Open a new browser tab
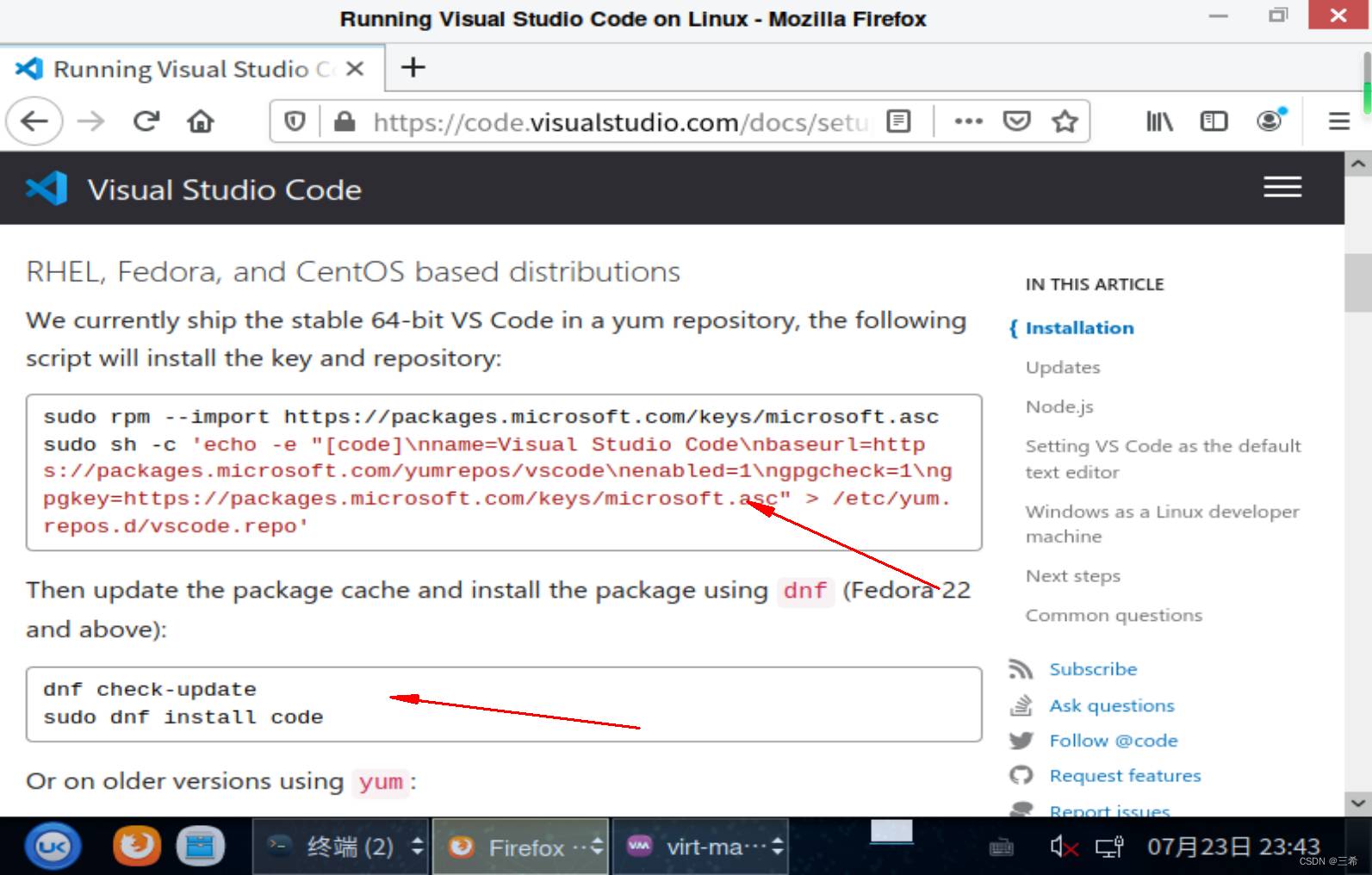Viewport: 1372px width, 875px height. [413, 67]
